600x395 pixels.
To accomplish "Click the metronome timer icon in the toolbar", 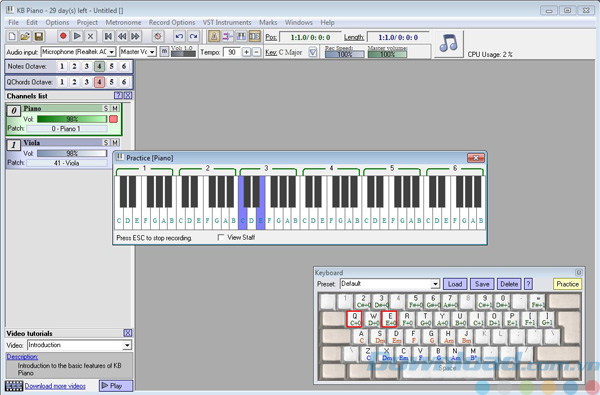I will tap(158, 36).
